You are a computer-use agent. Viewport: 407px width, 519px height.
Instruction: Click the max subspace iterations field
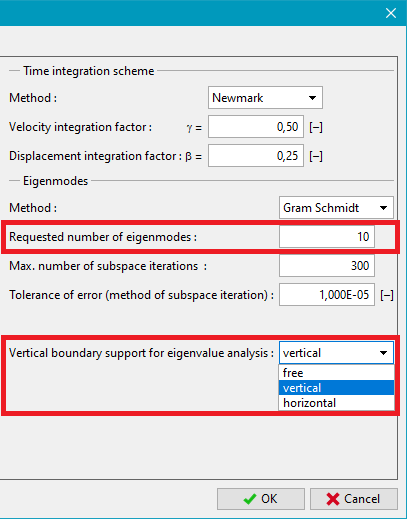(x=327, y=266)
